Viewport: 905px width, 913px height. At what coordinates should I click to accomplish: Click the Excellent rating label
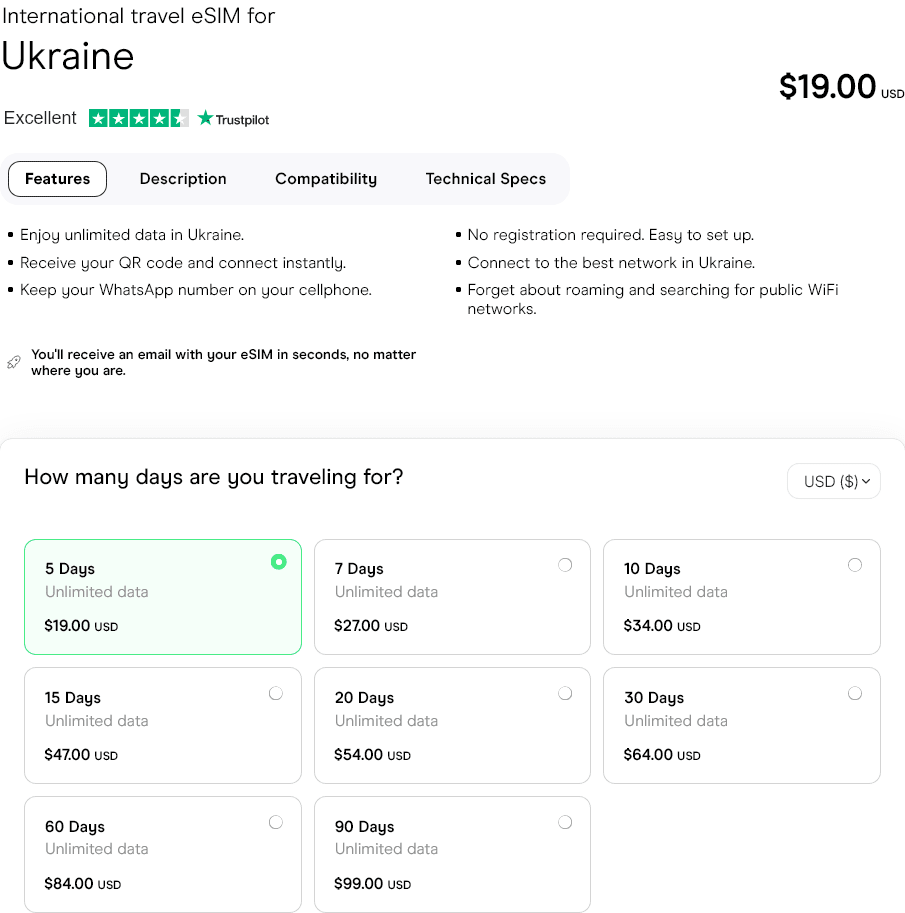click(x=40, y=118)
